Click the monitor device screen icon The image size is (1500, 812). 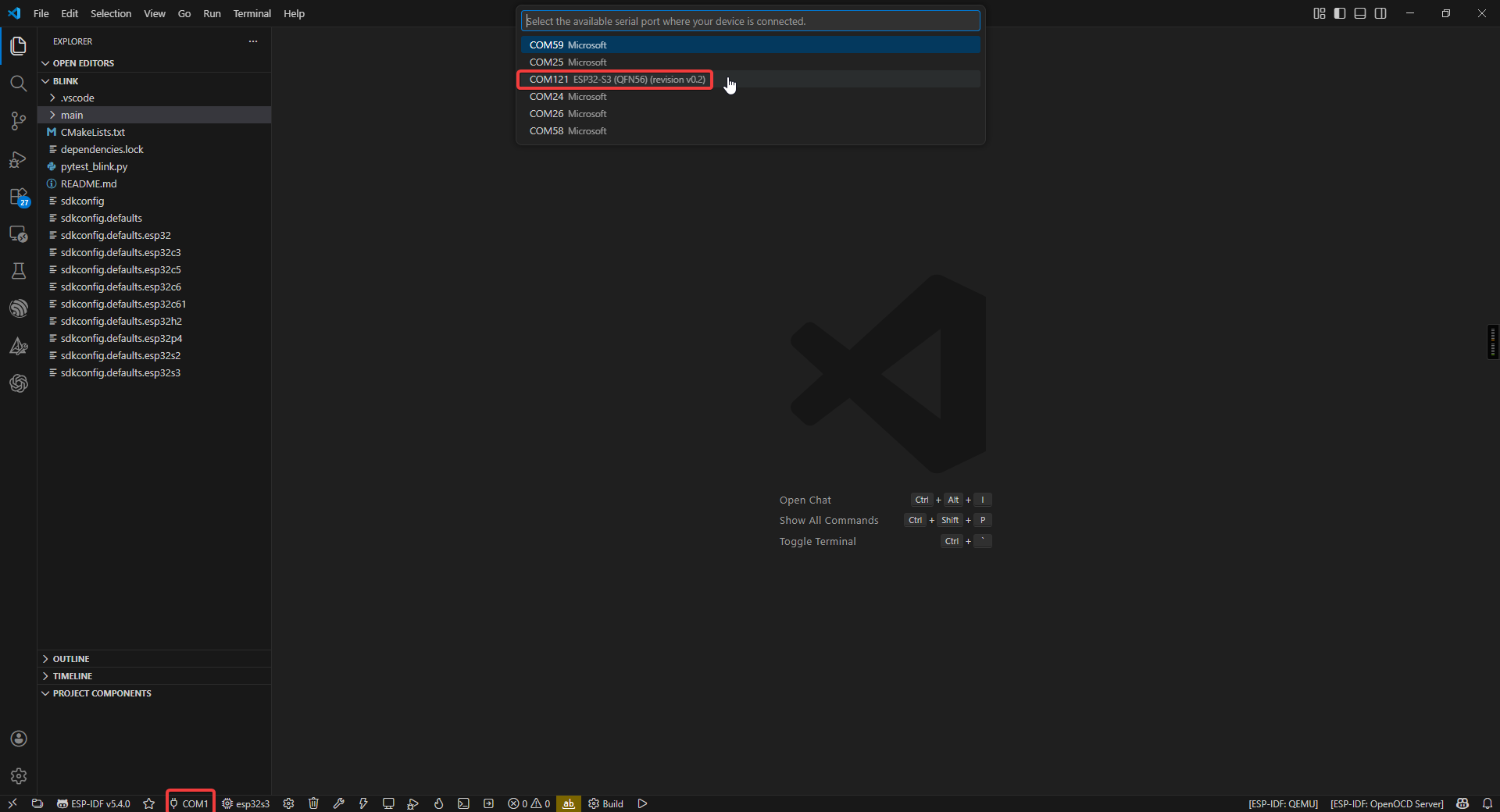point(388,803)
